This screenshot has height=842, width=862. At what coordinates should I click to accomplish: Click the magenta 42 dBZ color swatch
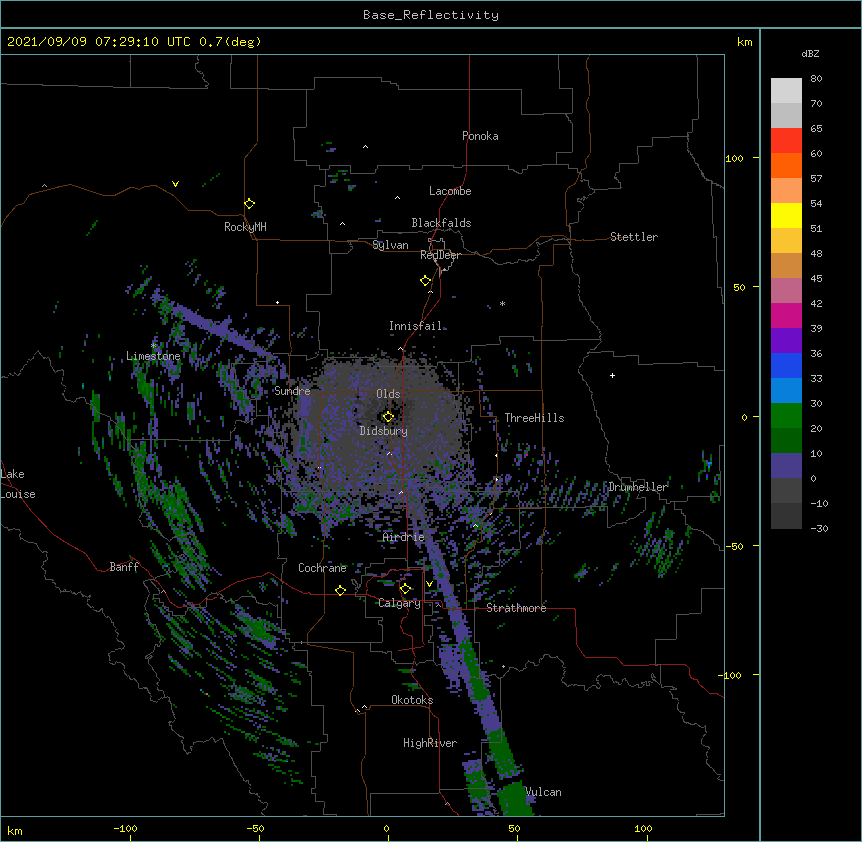click(x=786, y=315)
